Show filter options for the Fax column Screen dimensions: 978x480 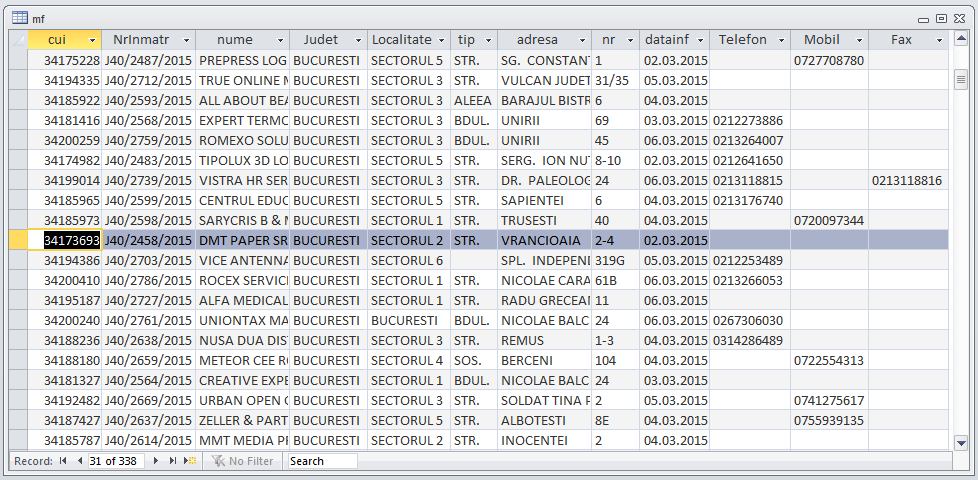point(939,40)
